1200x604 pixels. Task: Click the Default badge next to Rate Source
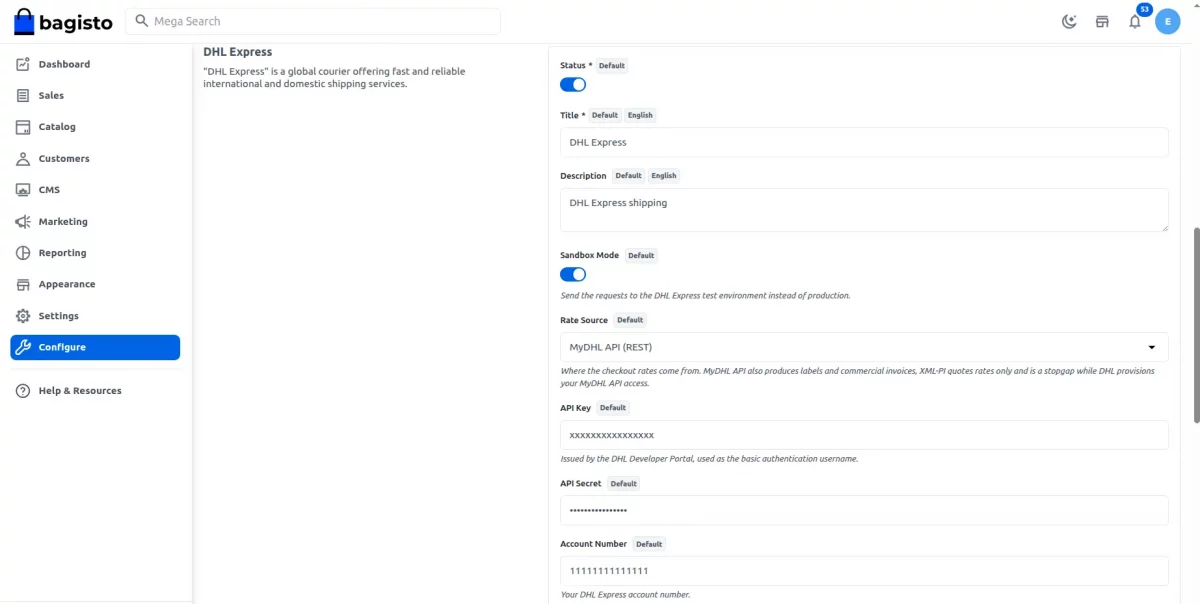pos(630,320)
